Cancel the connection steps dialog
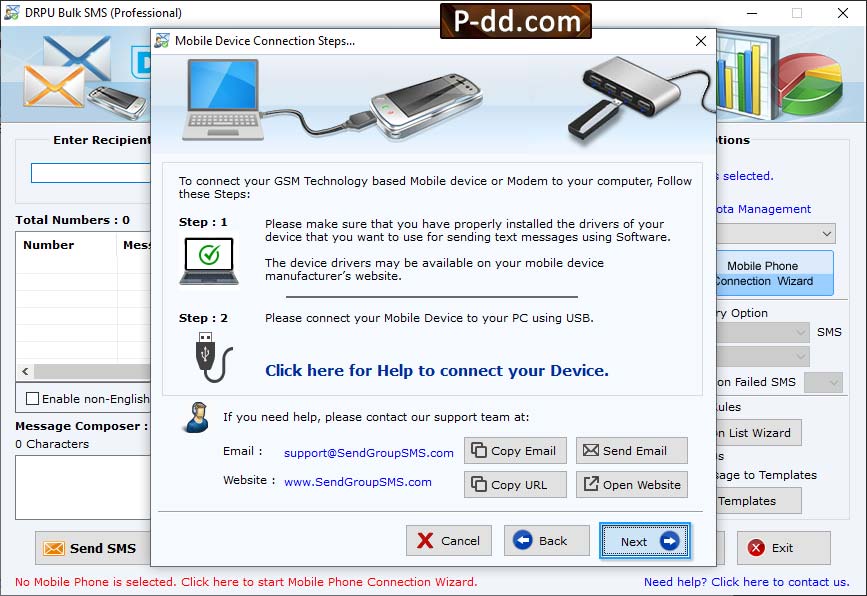The image size is (867, 596). [448, 541]
